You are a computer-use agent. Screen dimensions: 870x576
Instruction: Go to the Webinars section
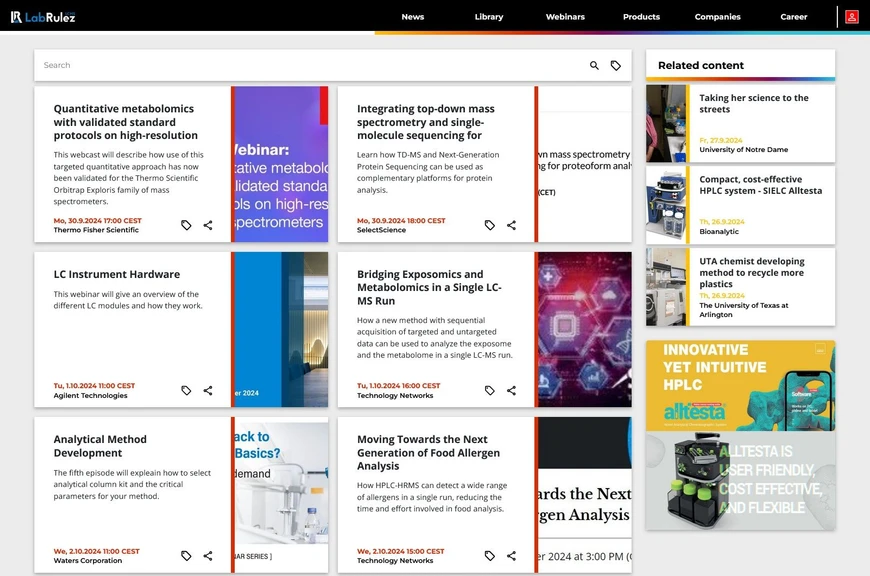coord(565,17)
